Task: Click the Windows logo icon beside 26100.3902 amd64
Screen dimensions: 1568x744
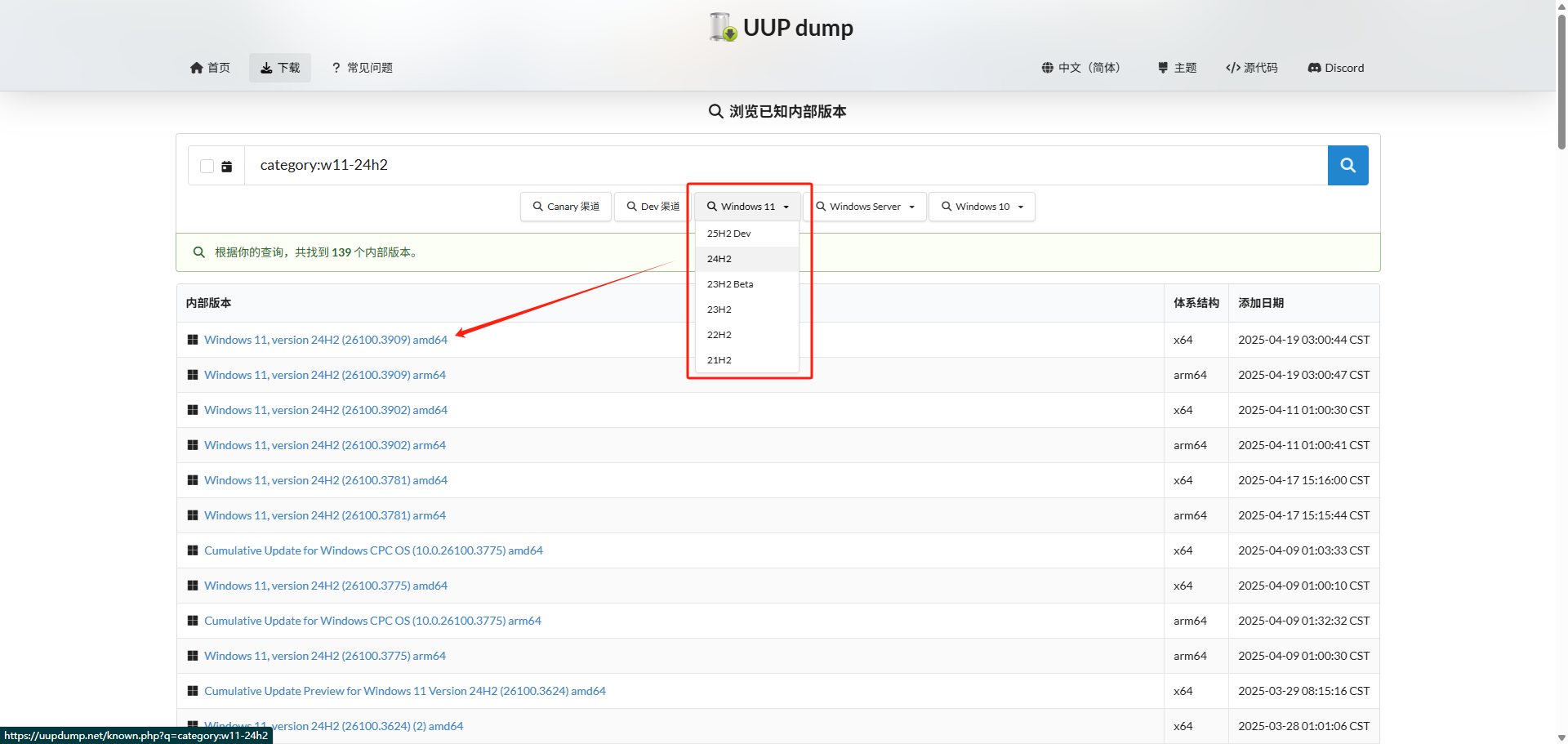Action: tap(193, 410)
